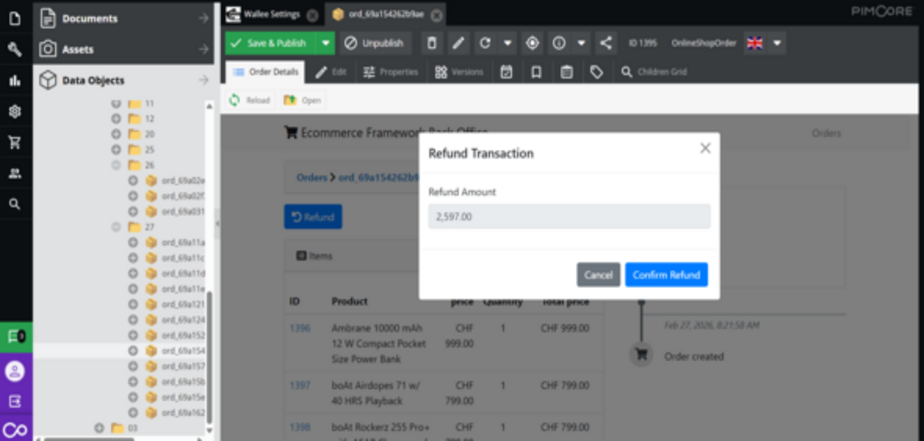Open the users icon in left sidebar
This screenshot has height=441, width=924.
(15, 173)
